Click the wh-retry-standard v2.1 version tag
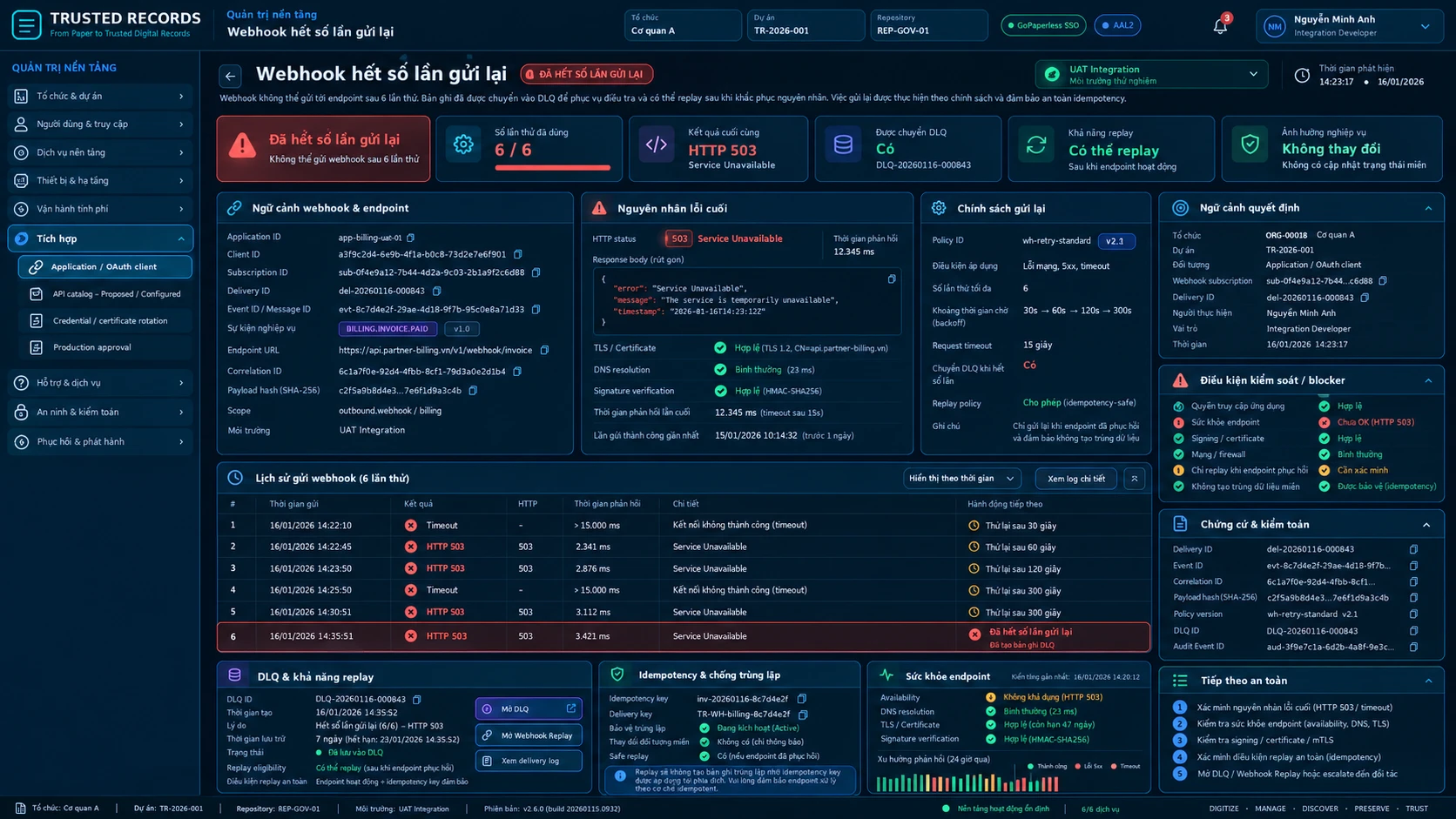 [x=1116, y=241]
